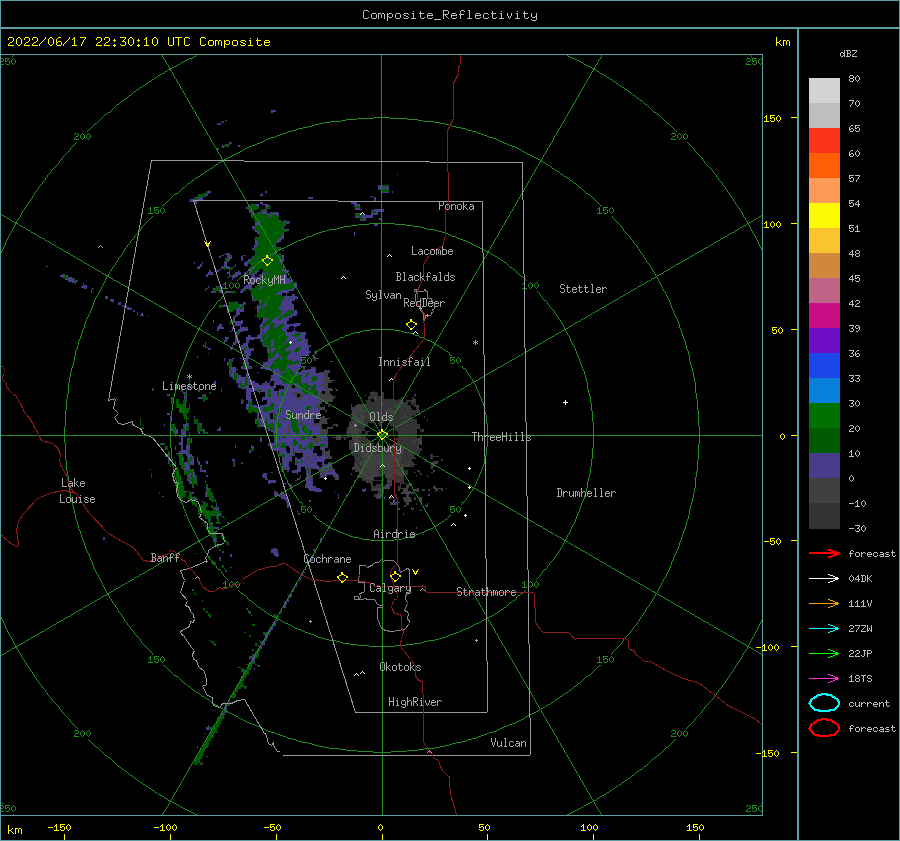Click the Limestone label on the map

[x=189, y=386]
